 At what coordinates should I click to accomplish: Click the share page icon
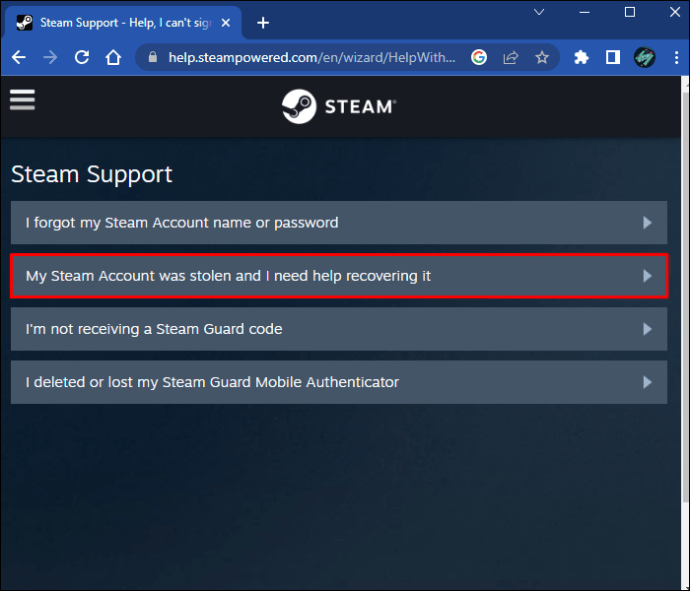510,57
